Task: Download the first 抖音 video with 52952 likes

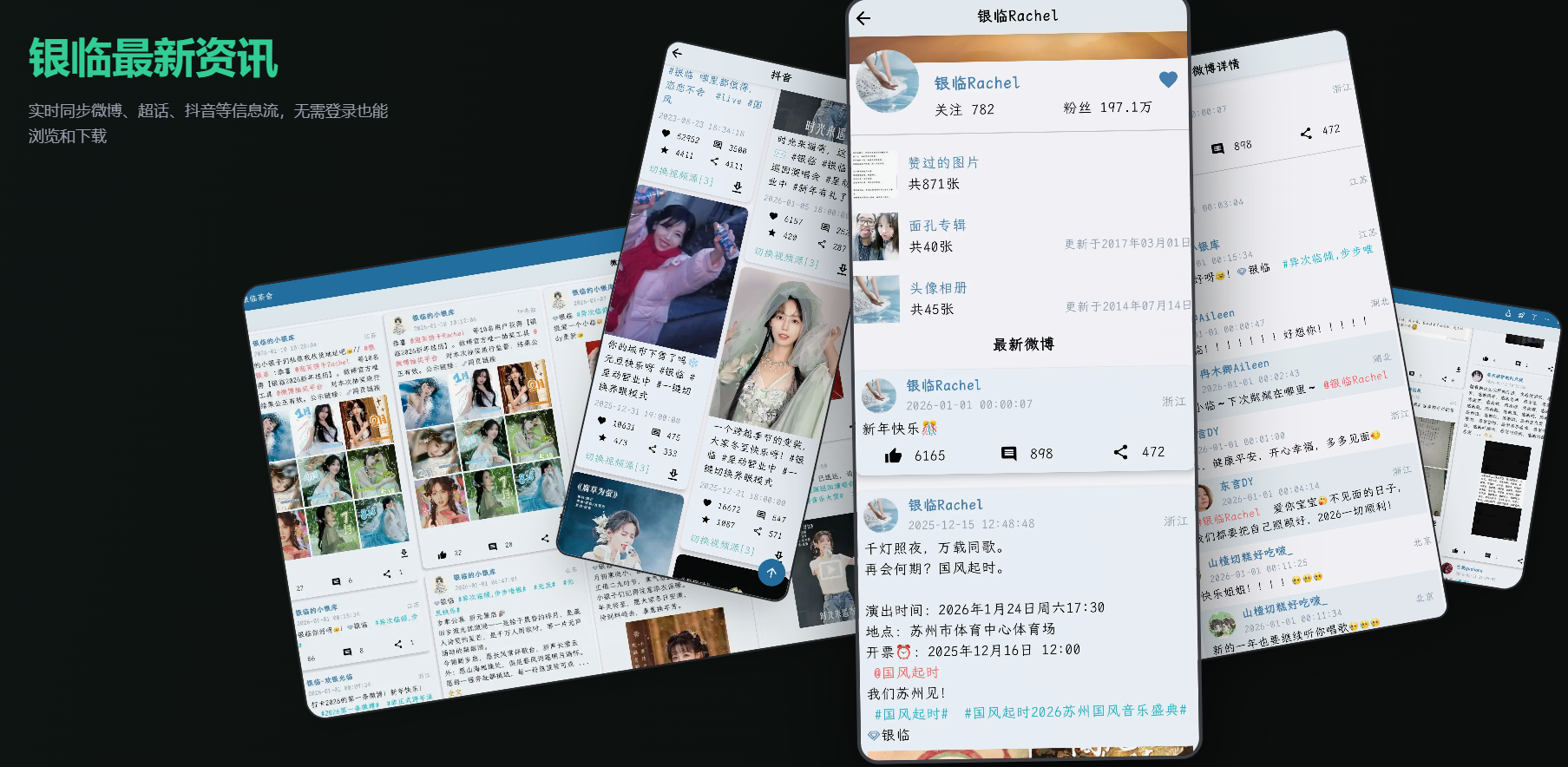Action: click(738, 187)
